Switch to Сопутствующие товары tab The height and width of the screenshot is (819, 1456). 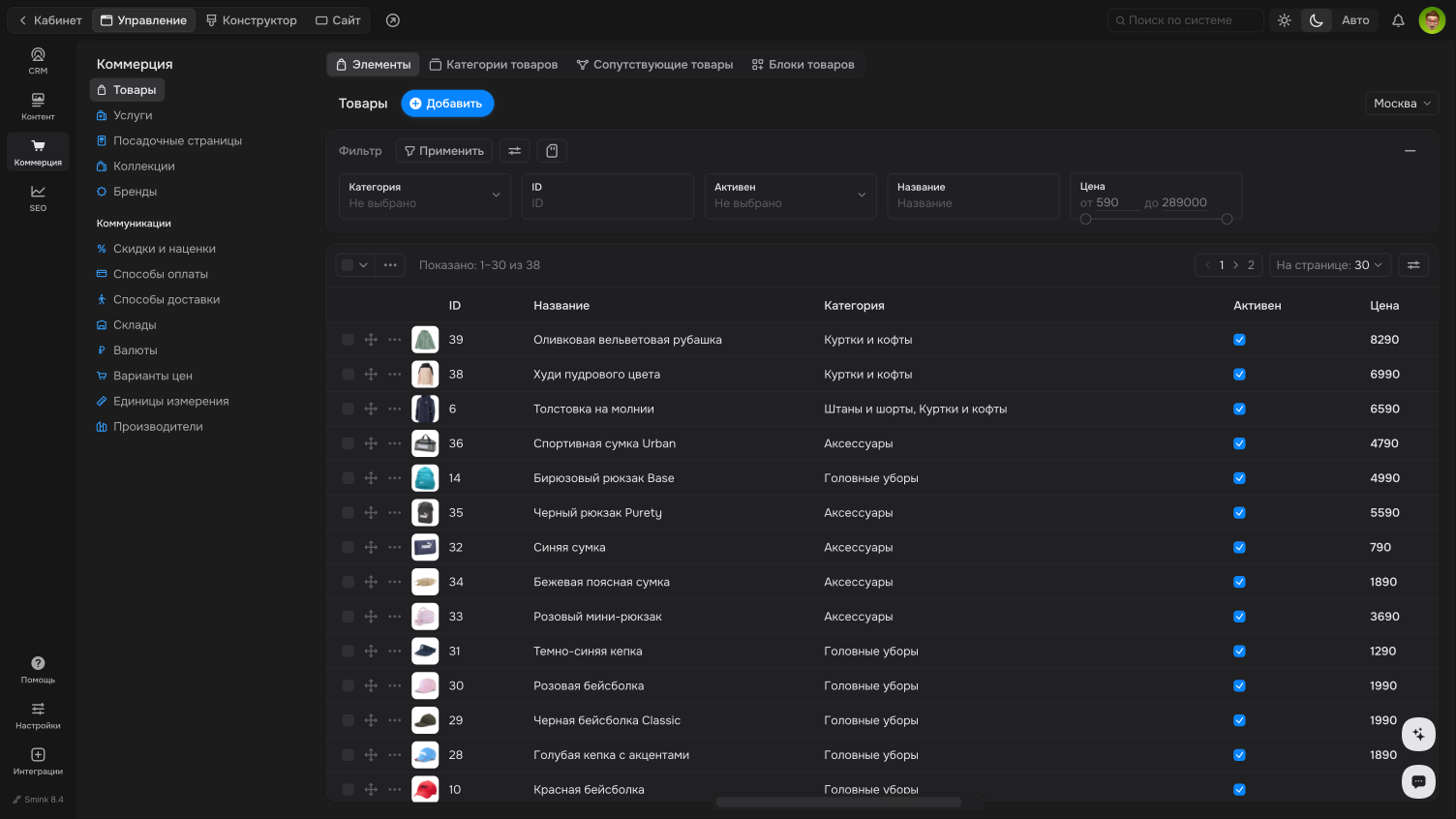pyautogui.click(x=654, y=65)
